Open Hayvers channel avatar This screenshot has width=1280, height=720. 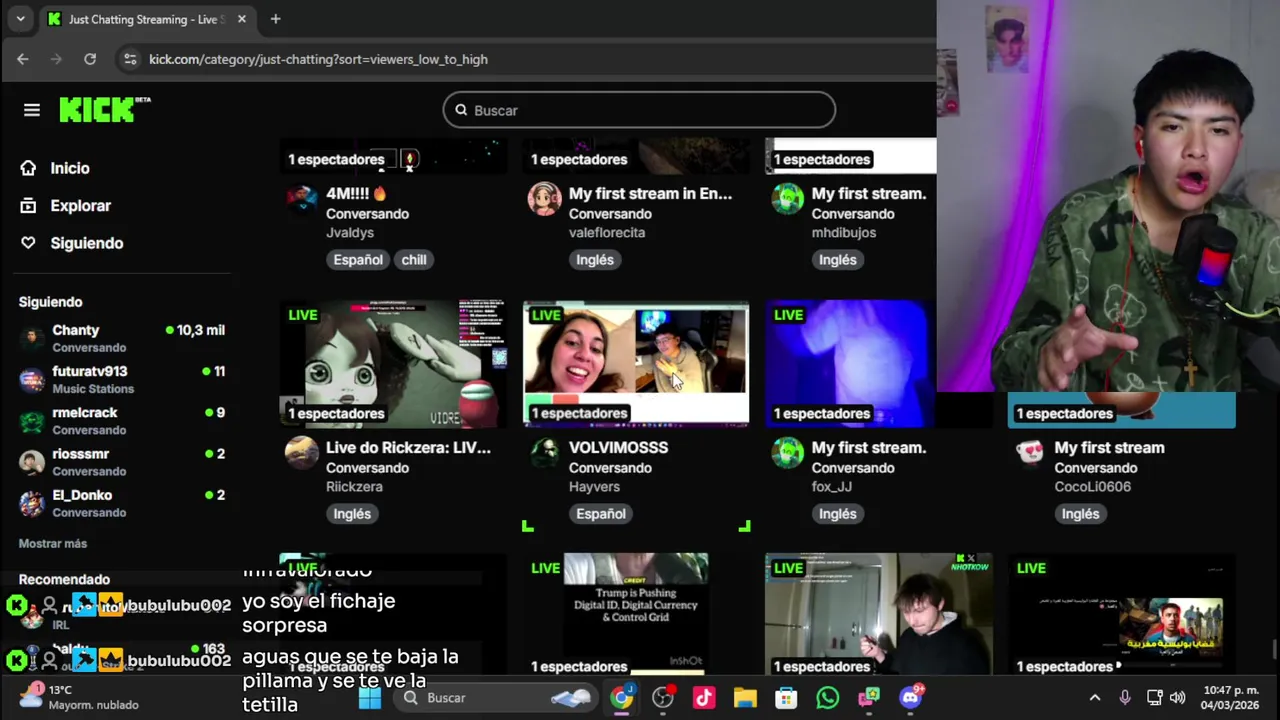tap(545, 452)
